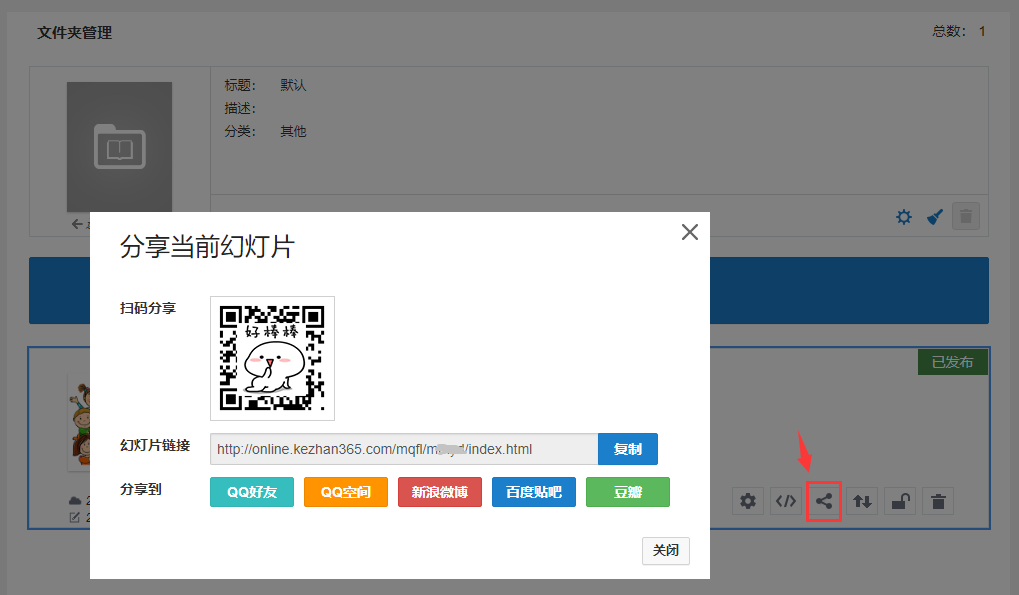Open folder settings blue gear icon
The width and height of the screenshot is (1019, 595).
pos(904,217)
